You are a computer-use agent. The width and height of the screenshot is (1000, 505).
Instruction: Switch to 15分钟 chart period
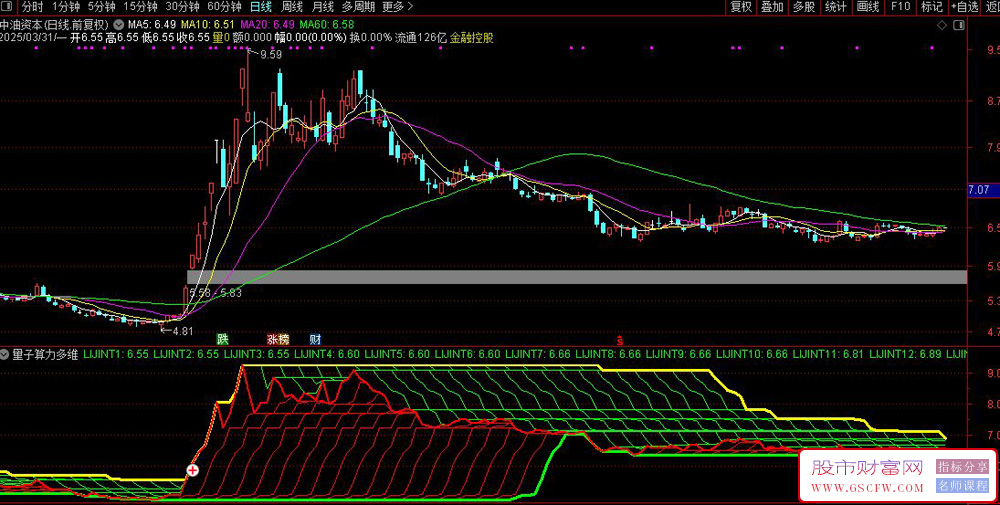(140, 7)
